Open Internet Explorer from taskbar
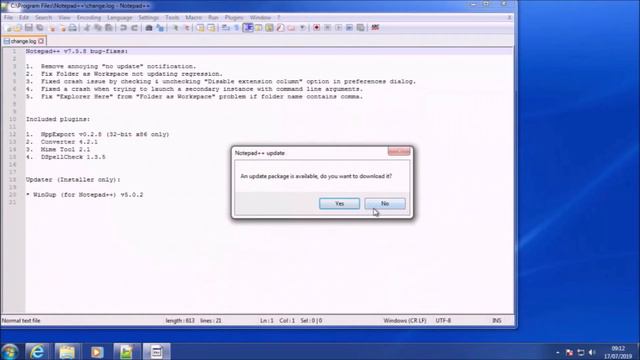Viewport: 640px width, 360px height. point(37,351)
